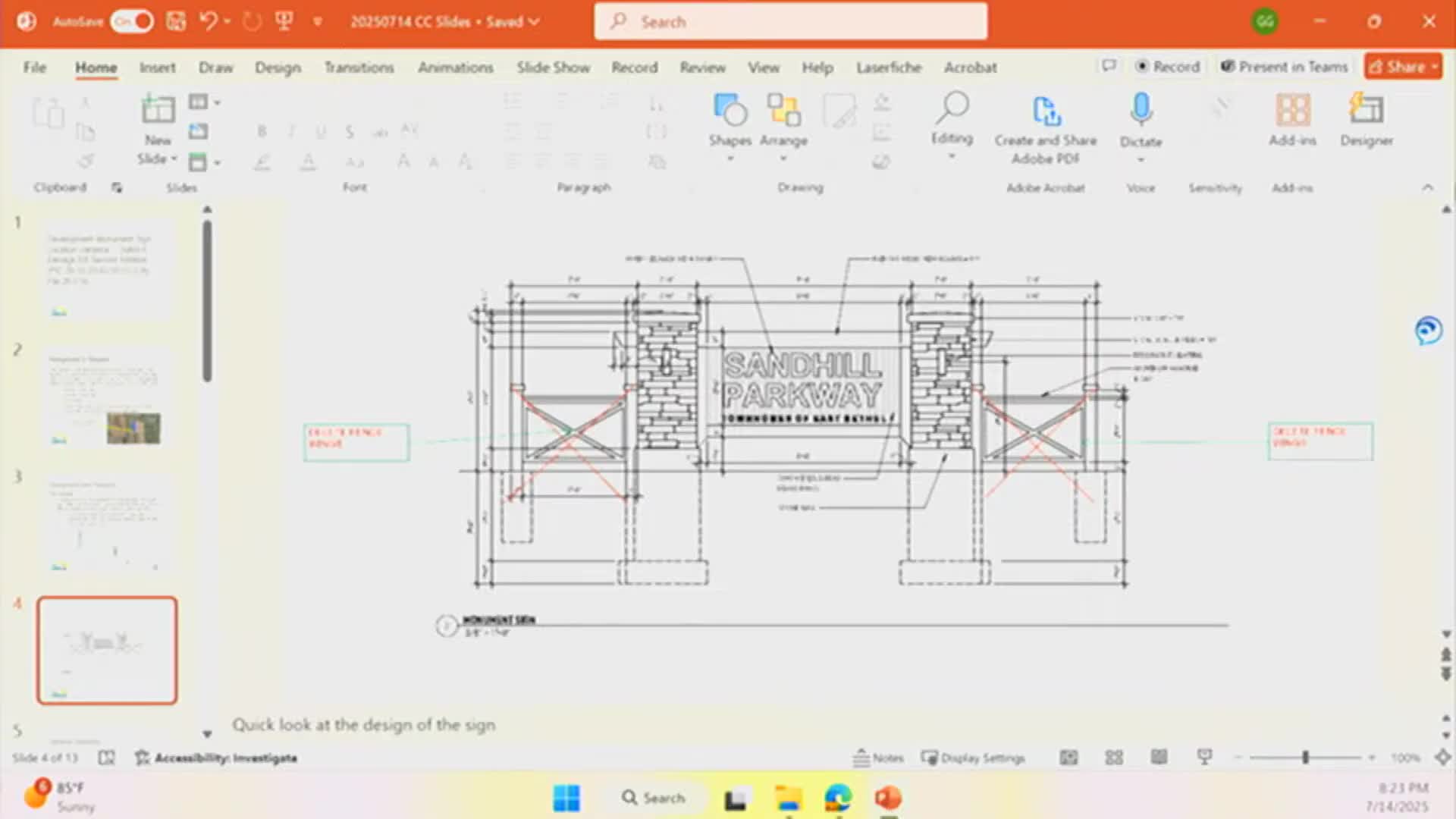The image size is (1456, 819).
Task: Open the Transitions tab
Action: tap(359, 67)
